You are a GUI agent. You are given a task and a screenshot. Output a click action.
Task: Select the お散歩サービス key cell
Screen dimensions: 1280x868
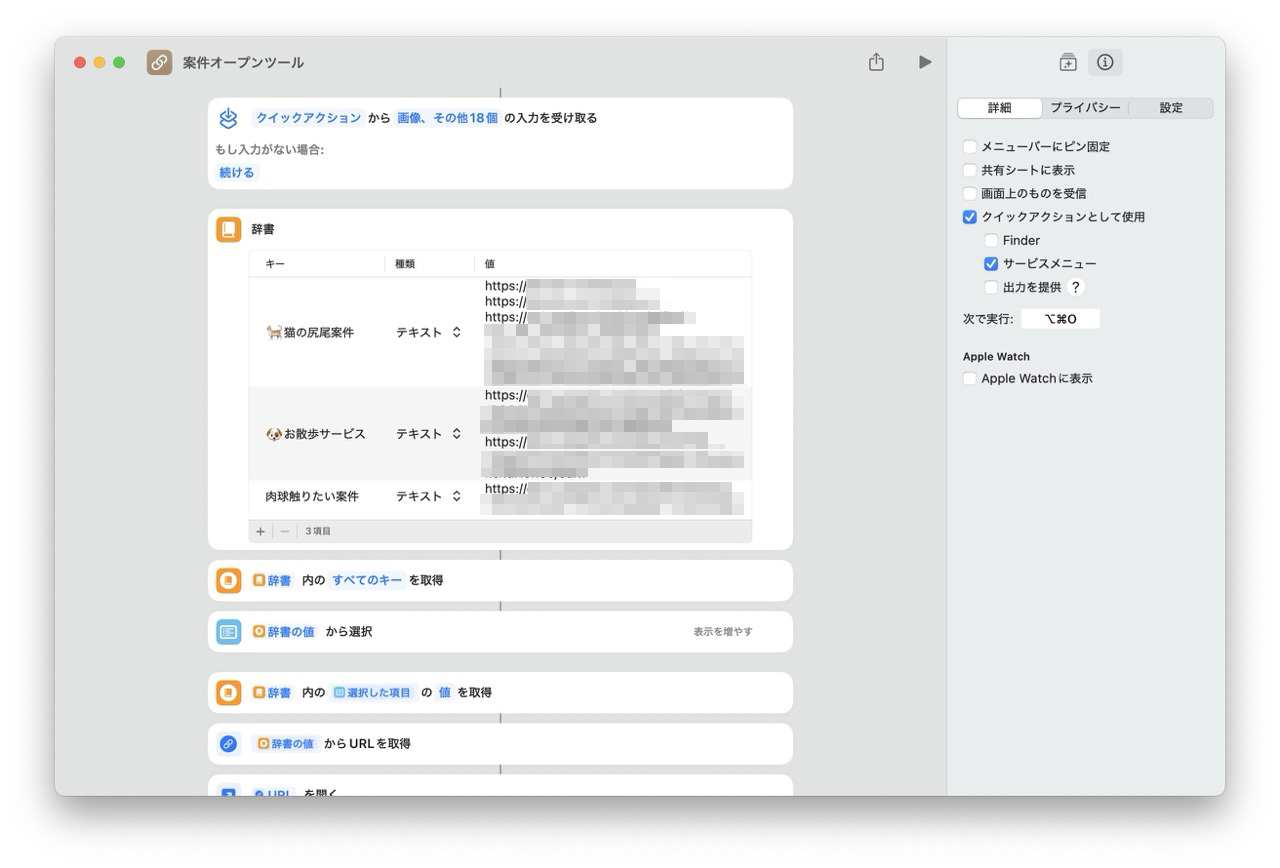316,434
